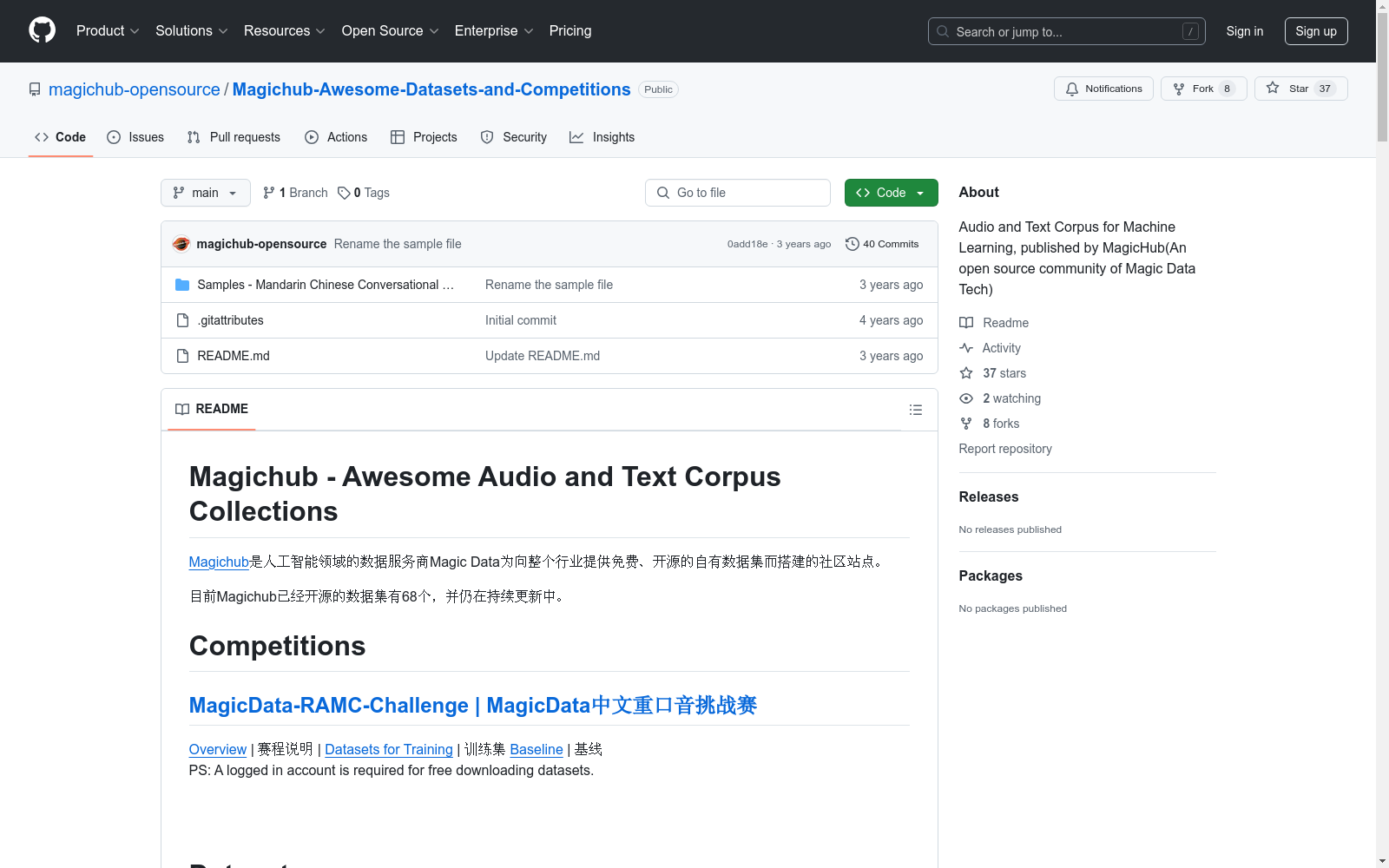Open the Activity link in About
Image resolution: width=1389 pixels, height=868 pixels.
tap(990, 348)
